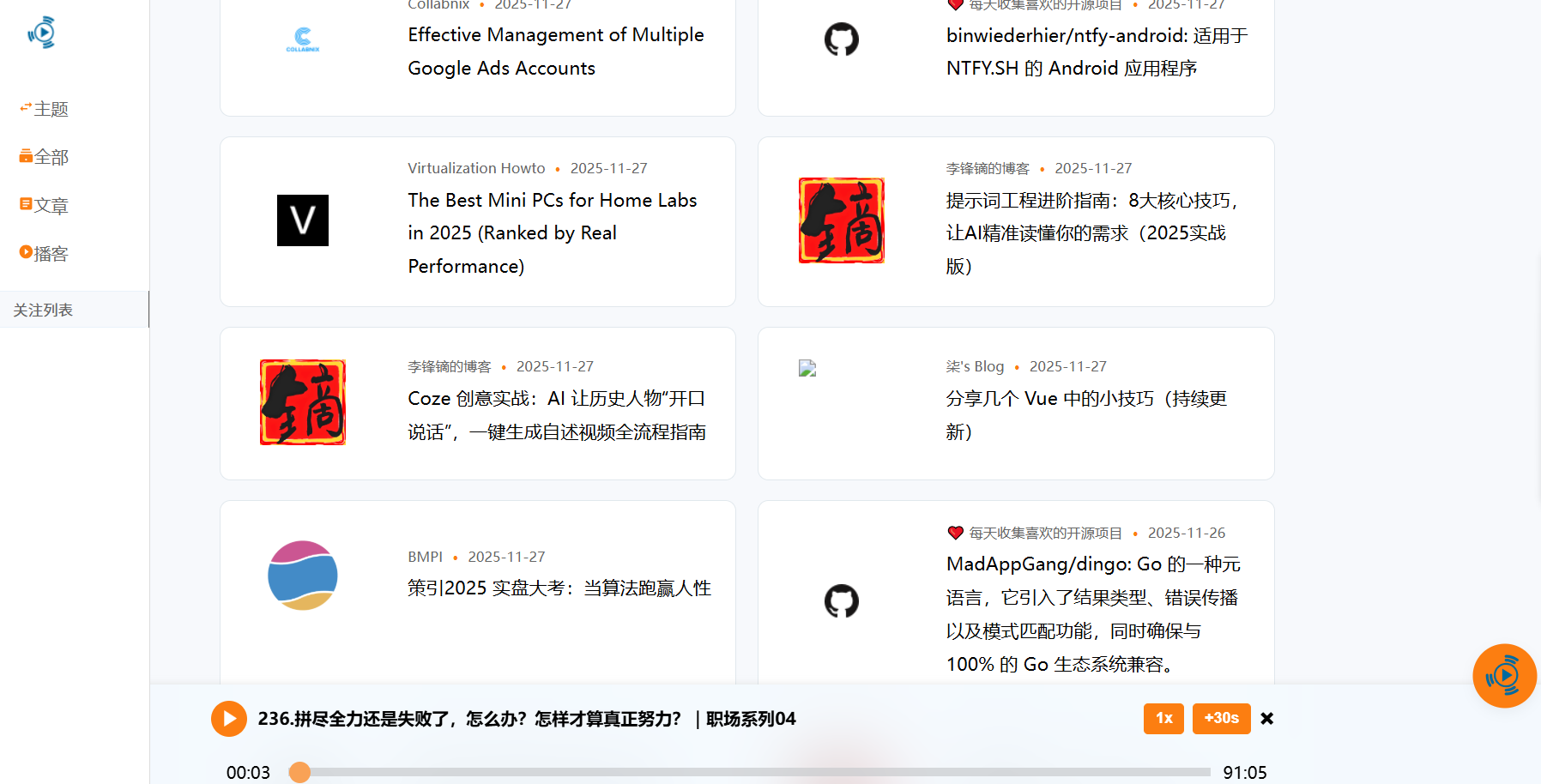
Task: Click the podcast progress slider handle
Action: click(x=299, y=772)
